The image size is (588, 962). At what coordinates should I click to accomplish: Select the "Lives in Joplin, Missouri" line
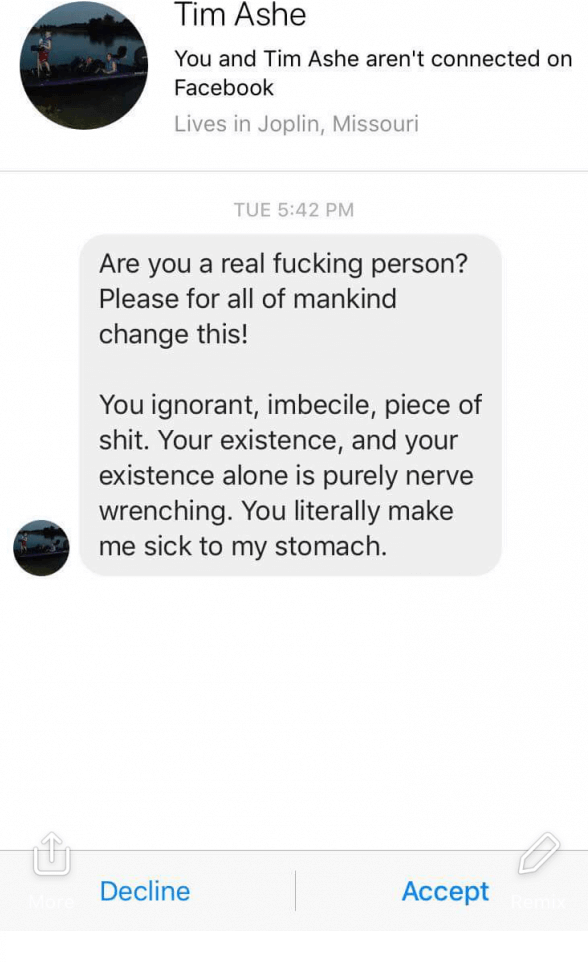(296, 124)
